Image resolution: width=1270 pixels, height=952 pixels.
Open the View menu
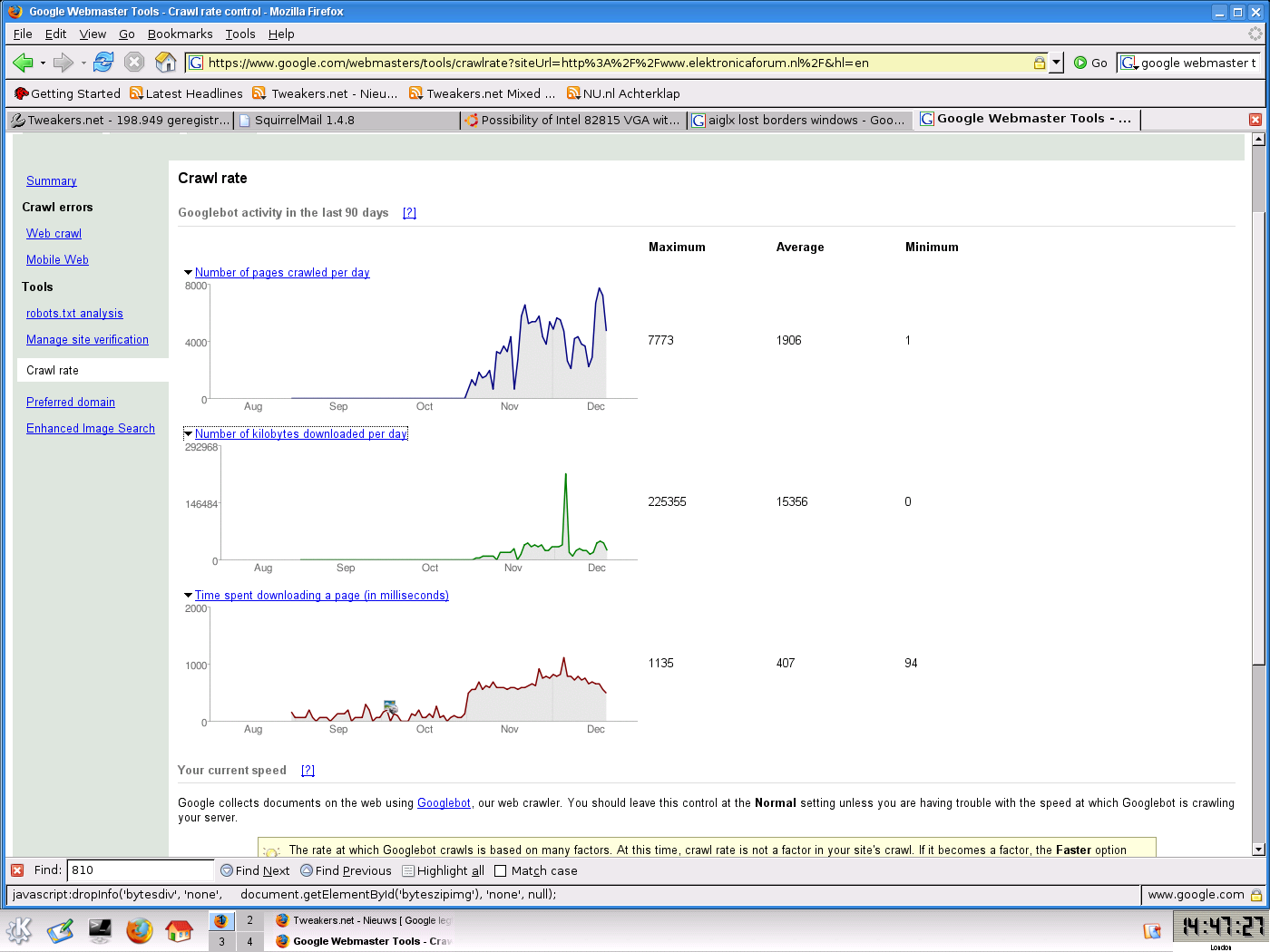(93, 34)
